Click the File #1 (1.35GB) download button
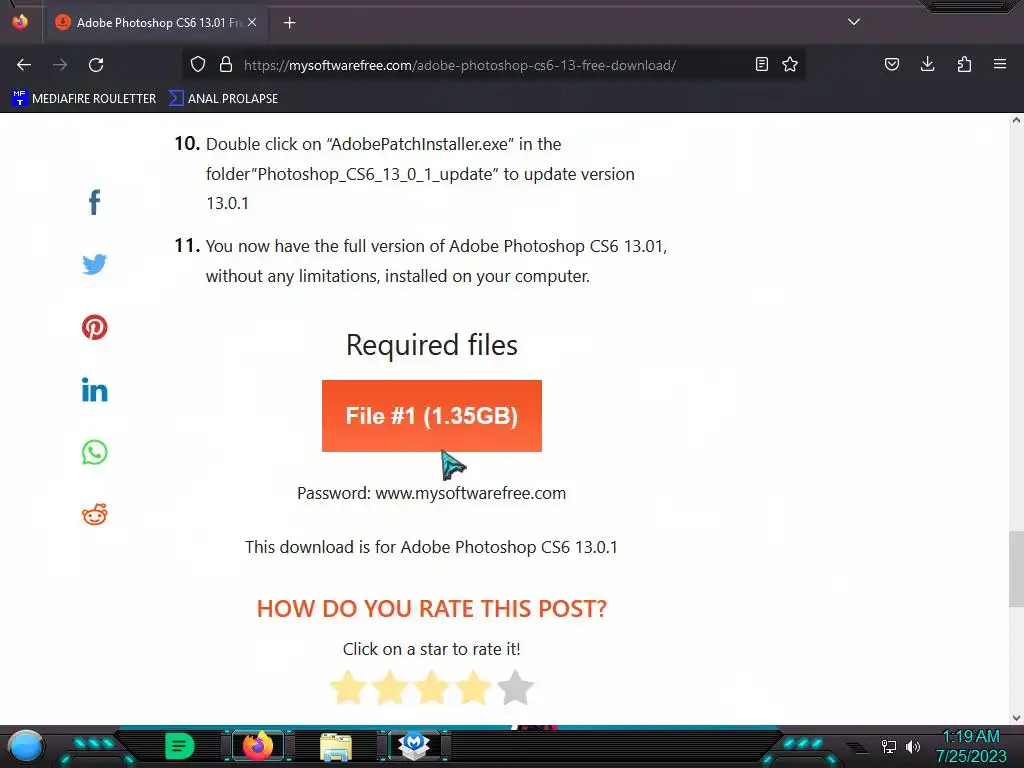The image size is (1024, 768). [432, 416]
